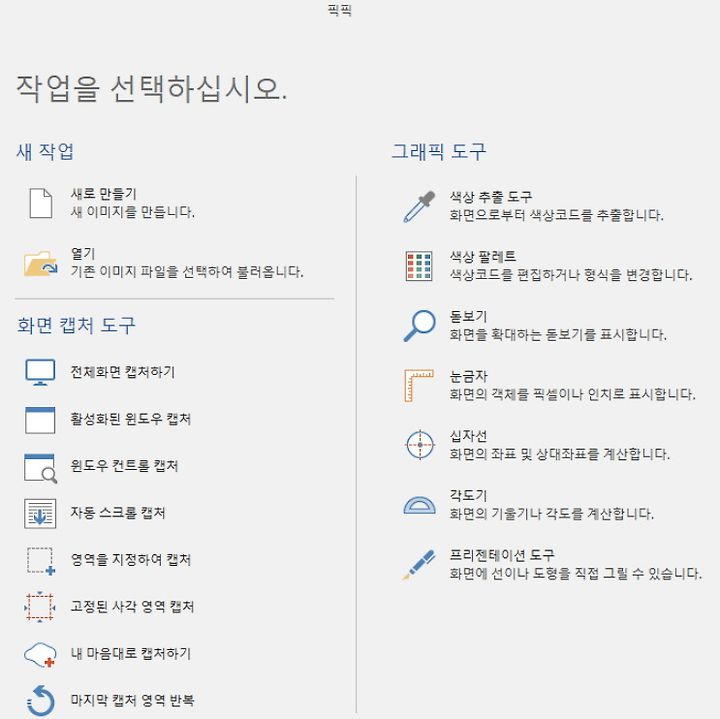This screenshot has height=719, width=720.
Task: Start 내 마음대로 캡처하기
Action: [130, 653]
